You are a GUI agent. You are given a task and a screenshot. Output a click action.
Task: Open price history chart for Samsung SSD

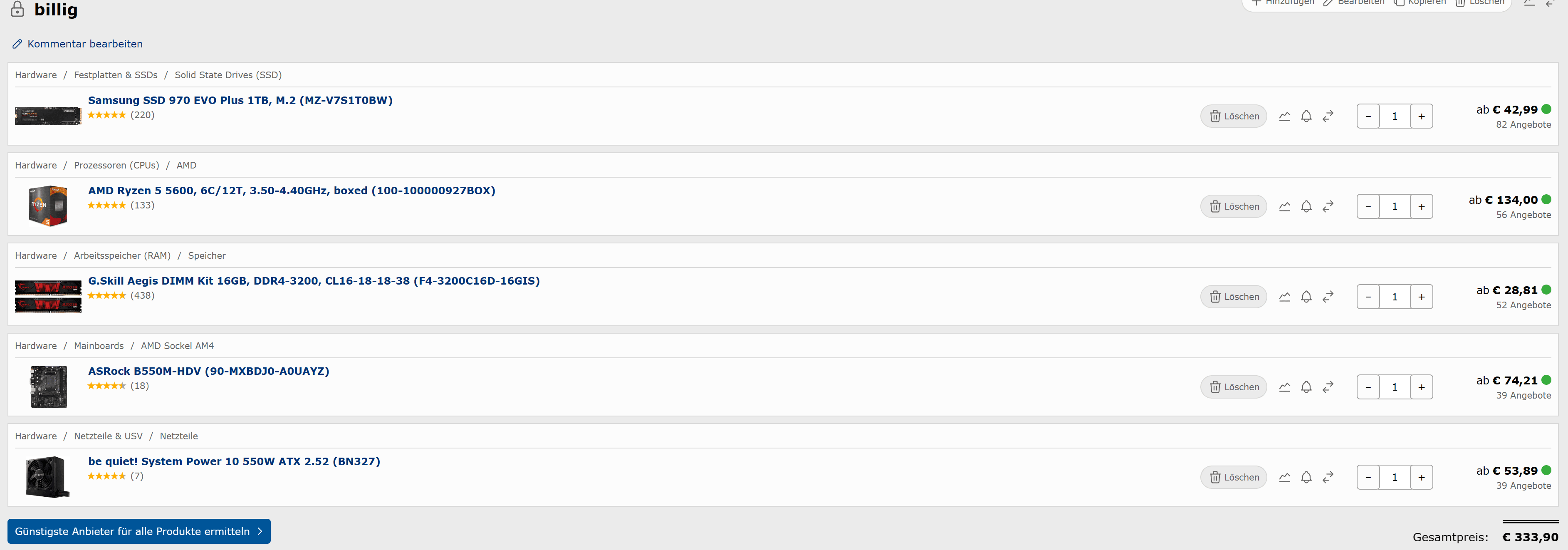(x=1284, y=116)
